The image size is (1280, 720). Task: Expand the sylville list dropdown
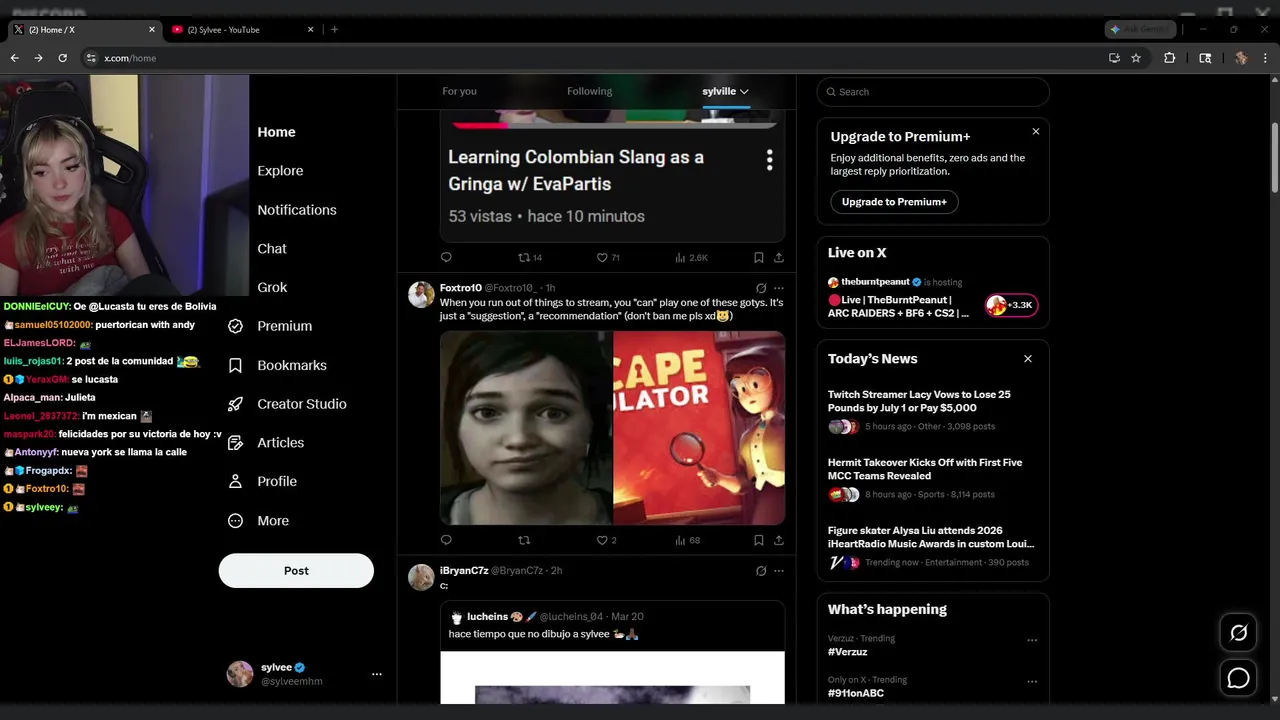coord(744,91)
